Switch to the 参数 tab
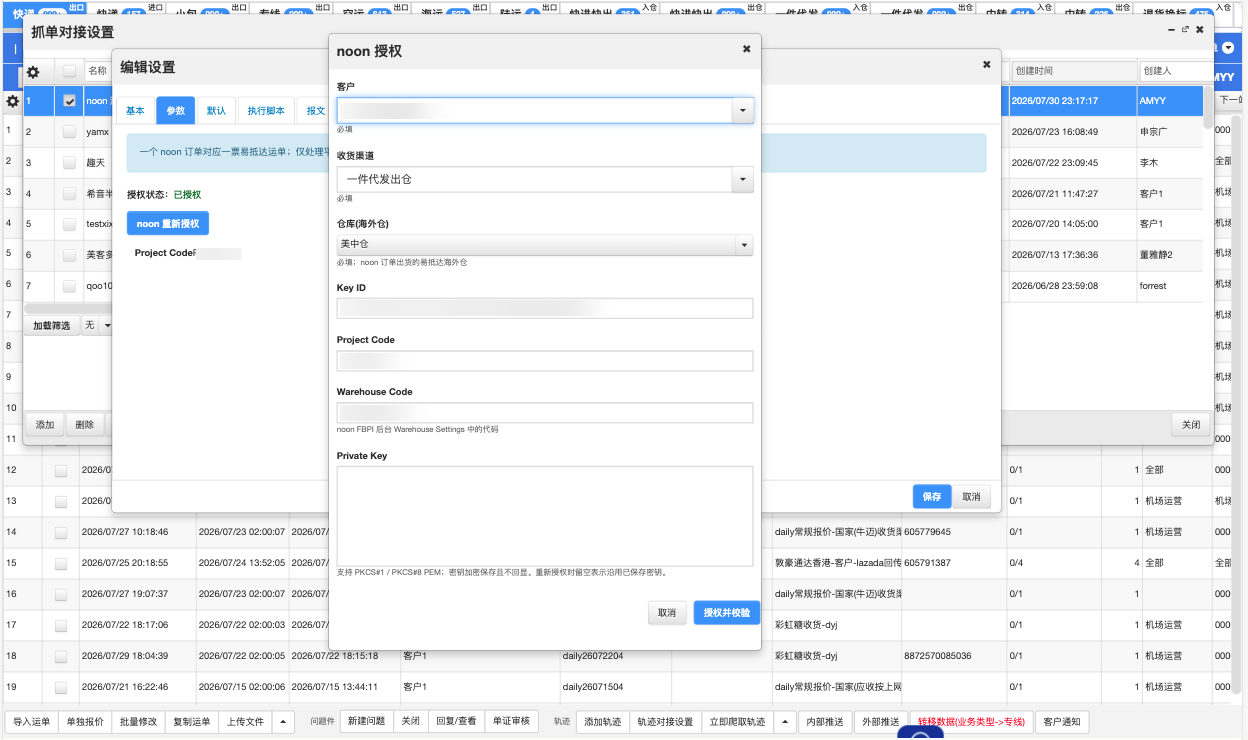This screenshot has width=1248, height=740. pos(176,111)
